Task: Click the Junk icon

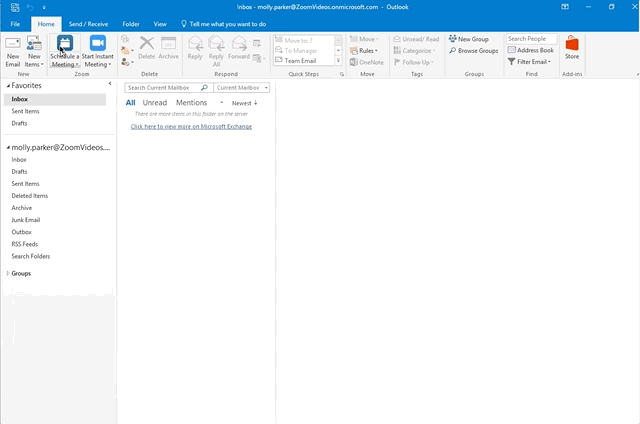Action: tap(125, 62)
